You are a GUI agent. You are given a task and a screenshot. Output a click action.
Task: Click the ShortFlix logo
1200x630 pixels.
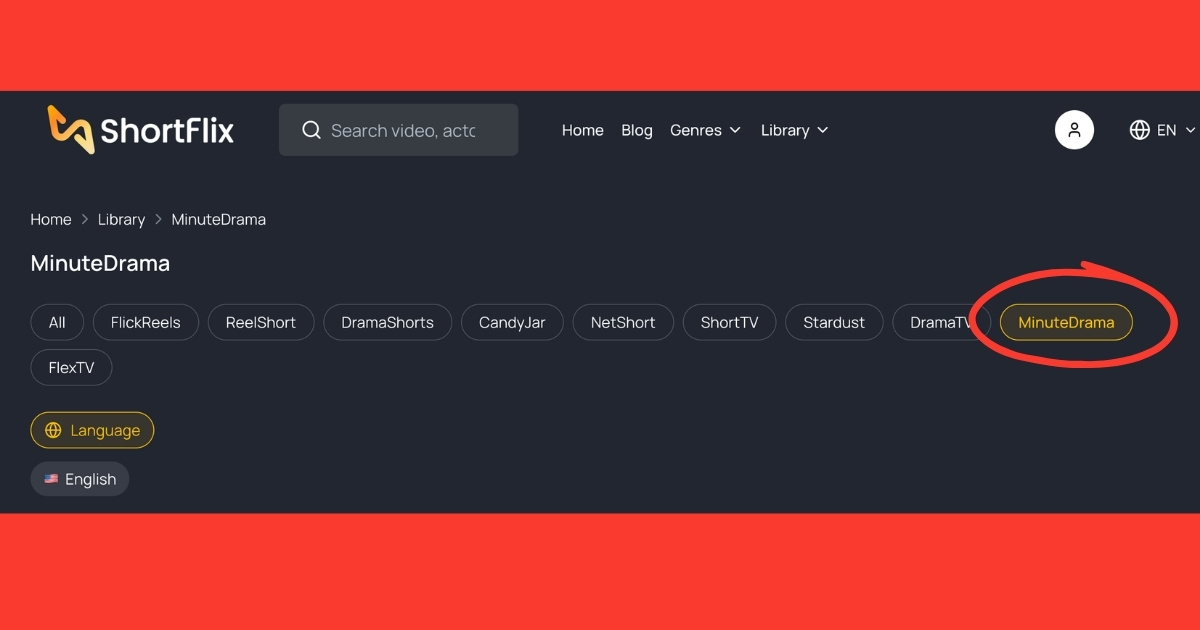coord(141,130)
